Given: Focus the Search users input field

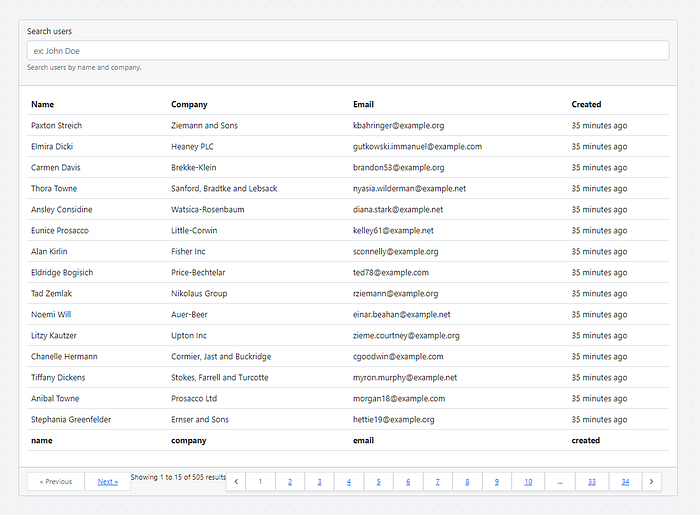Looking at the screenshot, I should (x=348, y=50).
